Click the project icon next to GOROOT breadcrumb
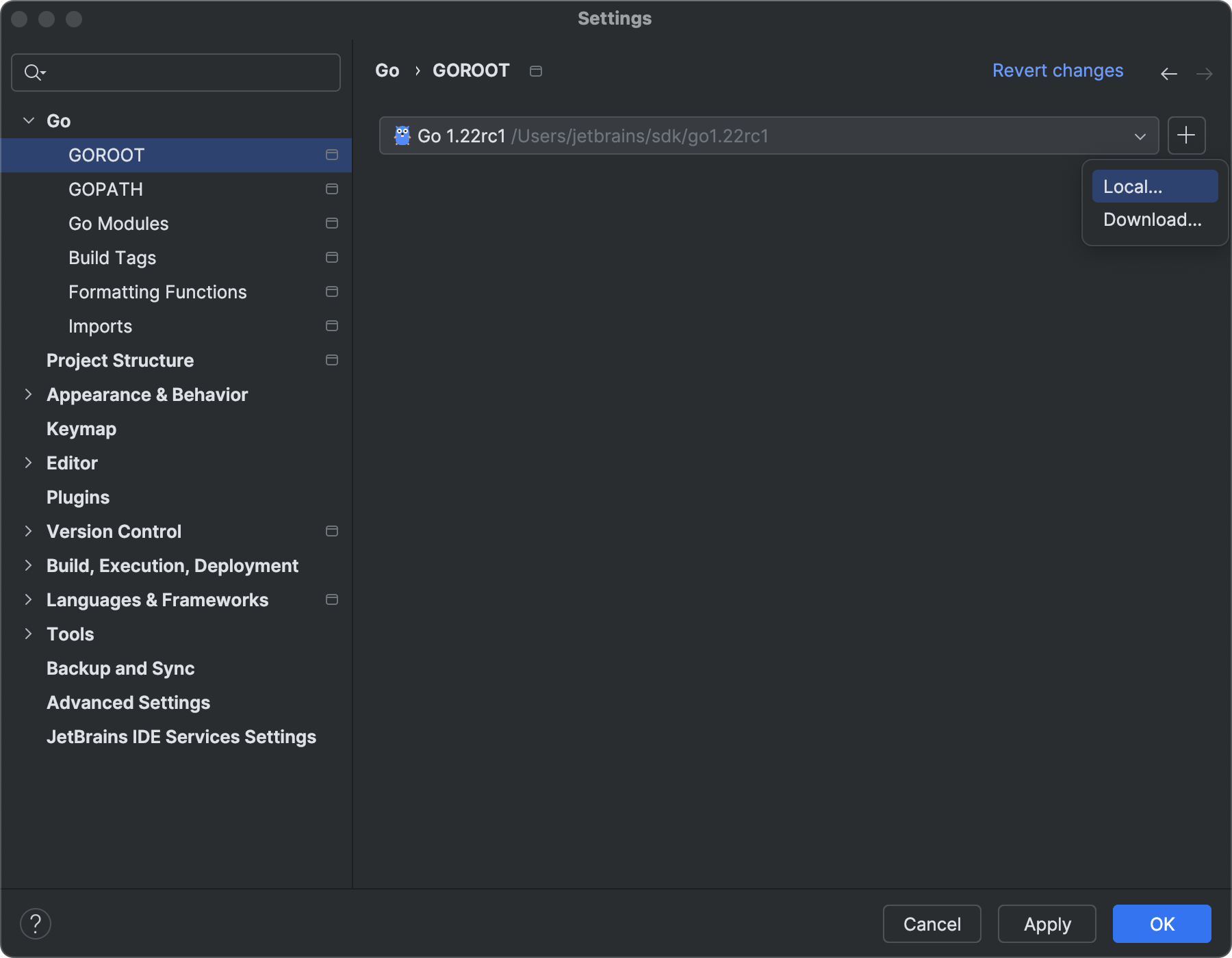Viewport: 1232px width, 958px height. pyautogui.click(x=536, y=71)
